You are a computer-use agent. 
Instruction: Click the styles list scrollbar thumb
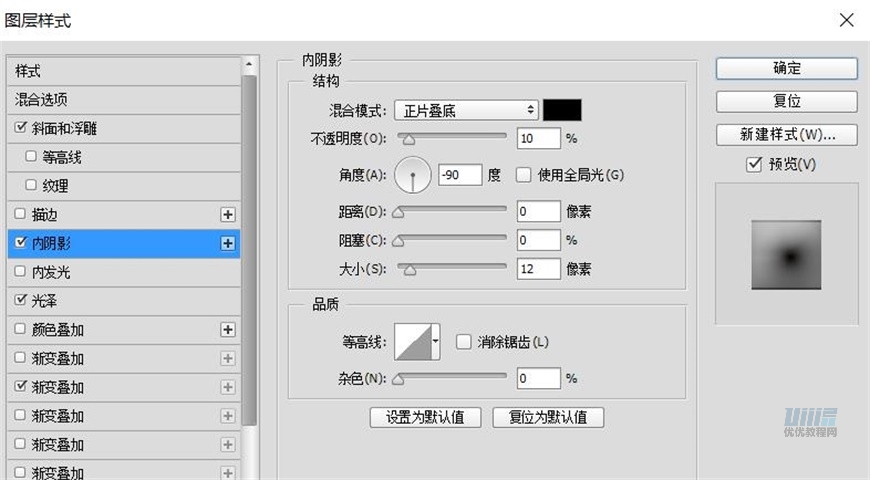[x=250, y=250]
